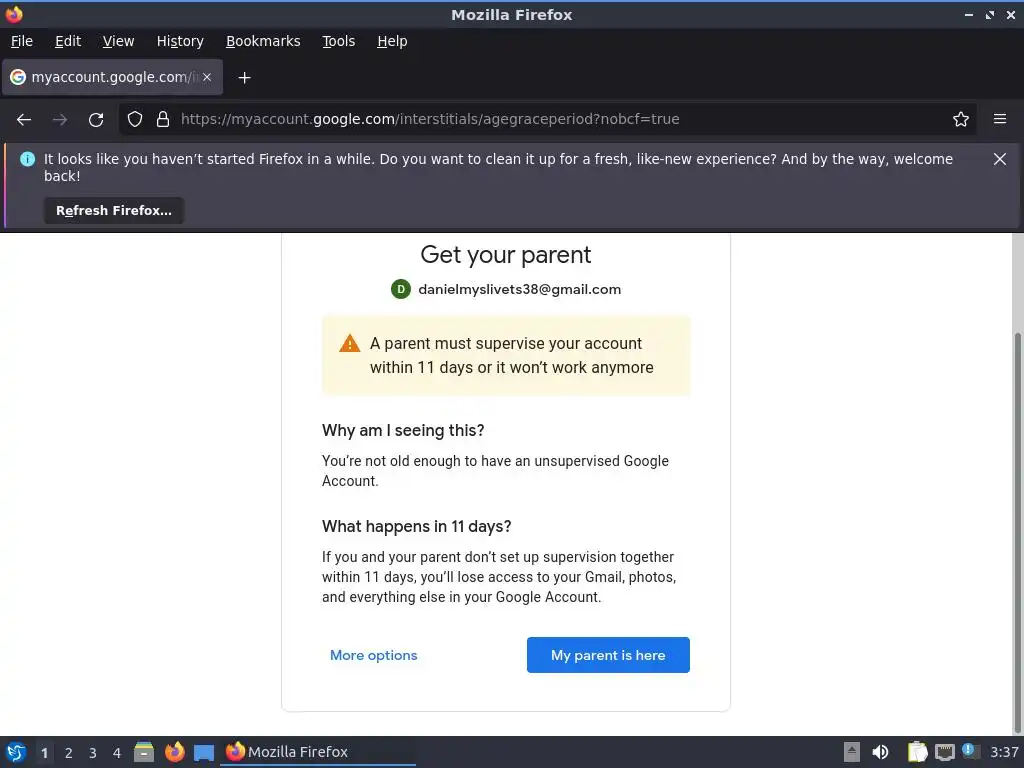Open the tracking protection shield icon
Screen dimensions: 1024x768
point(135,119)
